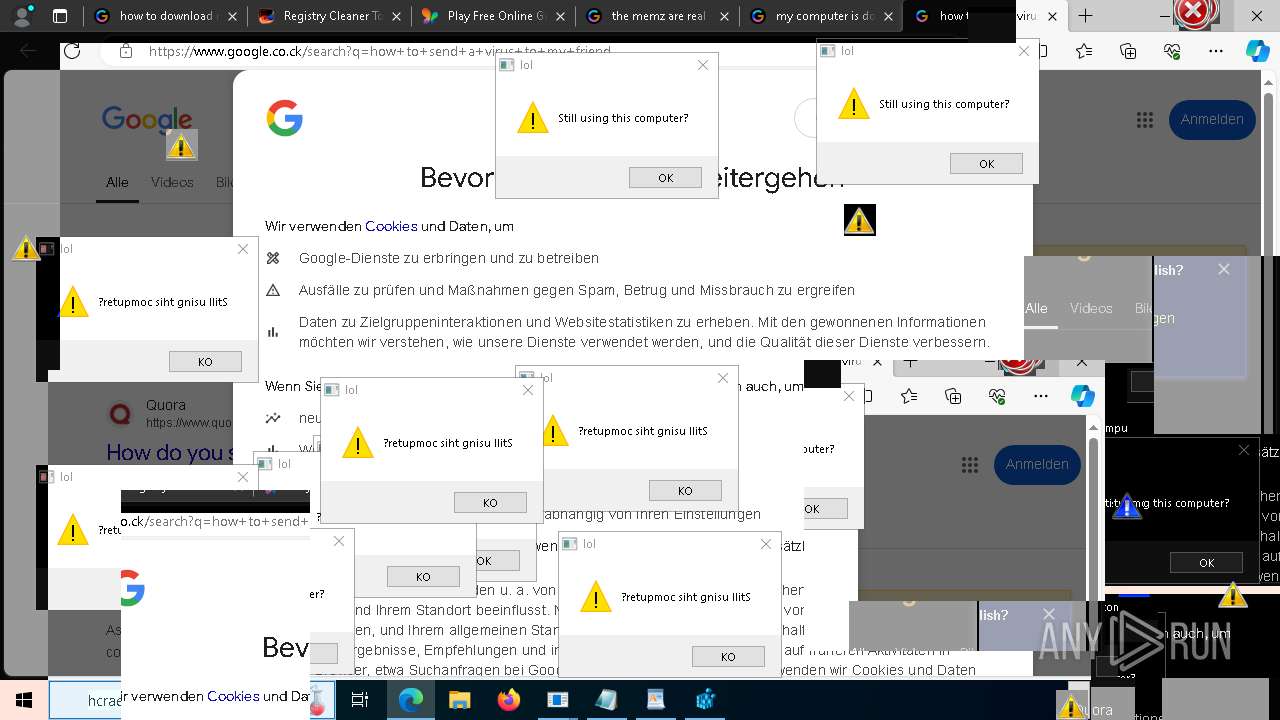
Task: Open Task View on the taskbar
Action: coord(360,700)
